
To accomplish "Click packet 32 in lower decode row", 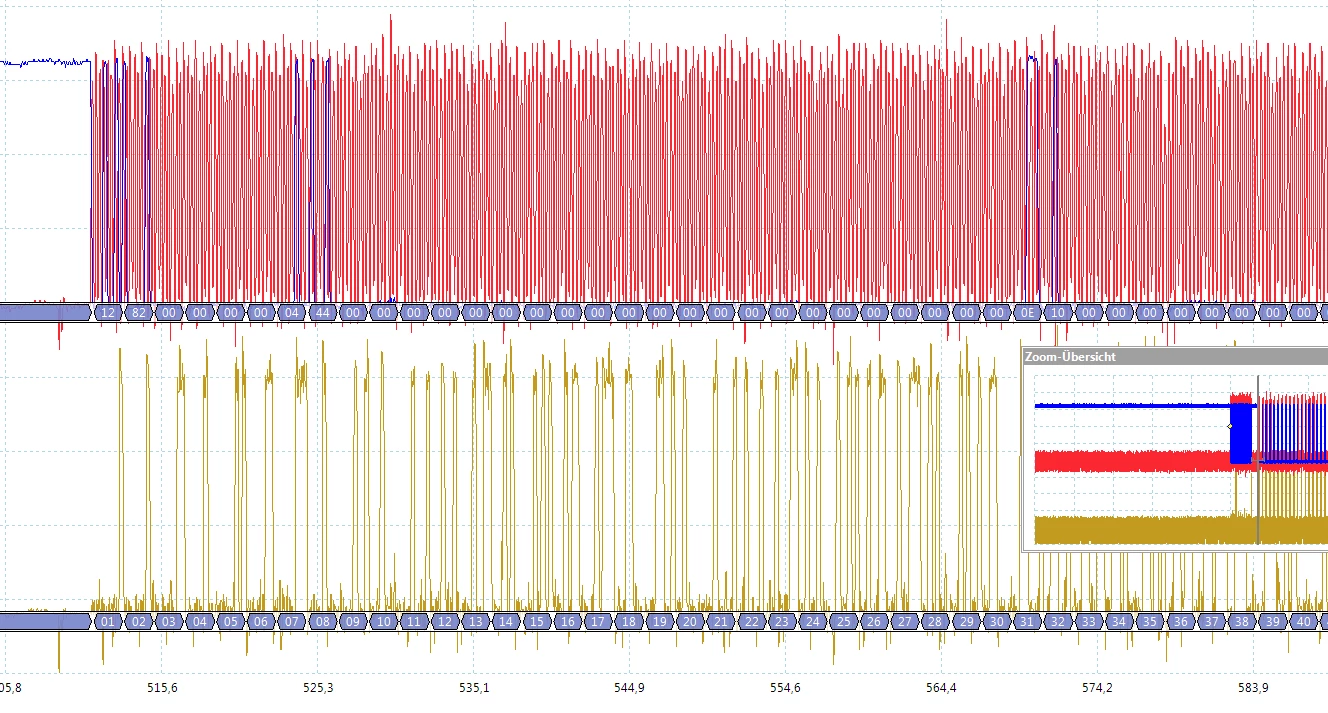I will tap(1058, 621).
